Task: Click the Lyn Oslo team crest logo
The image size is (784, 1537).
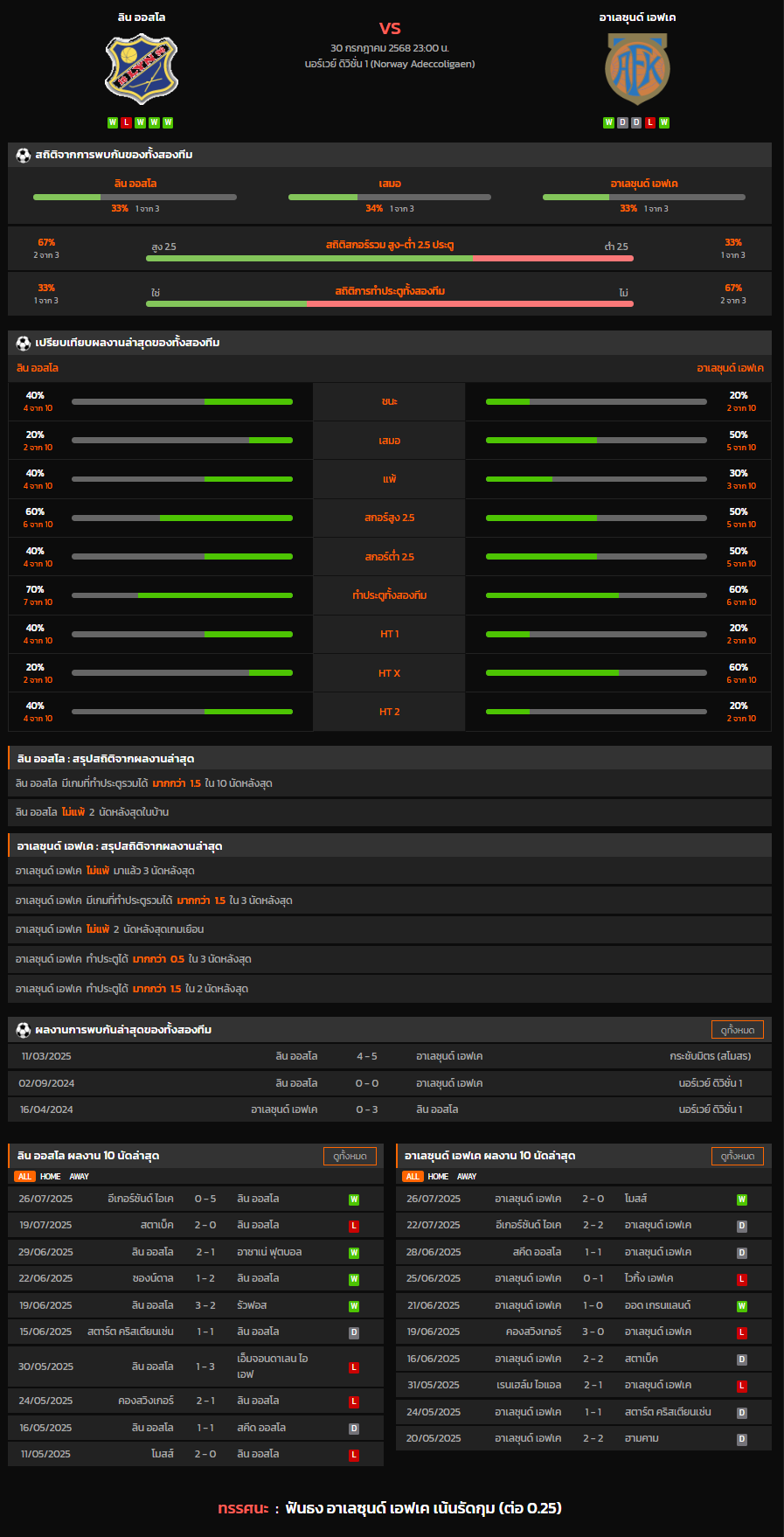Action: 141,69
